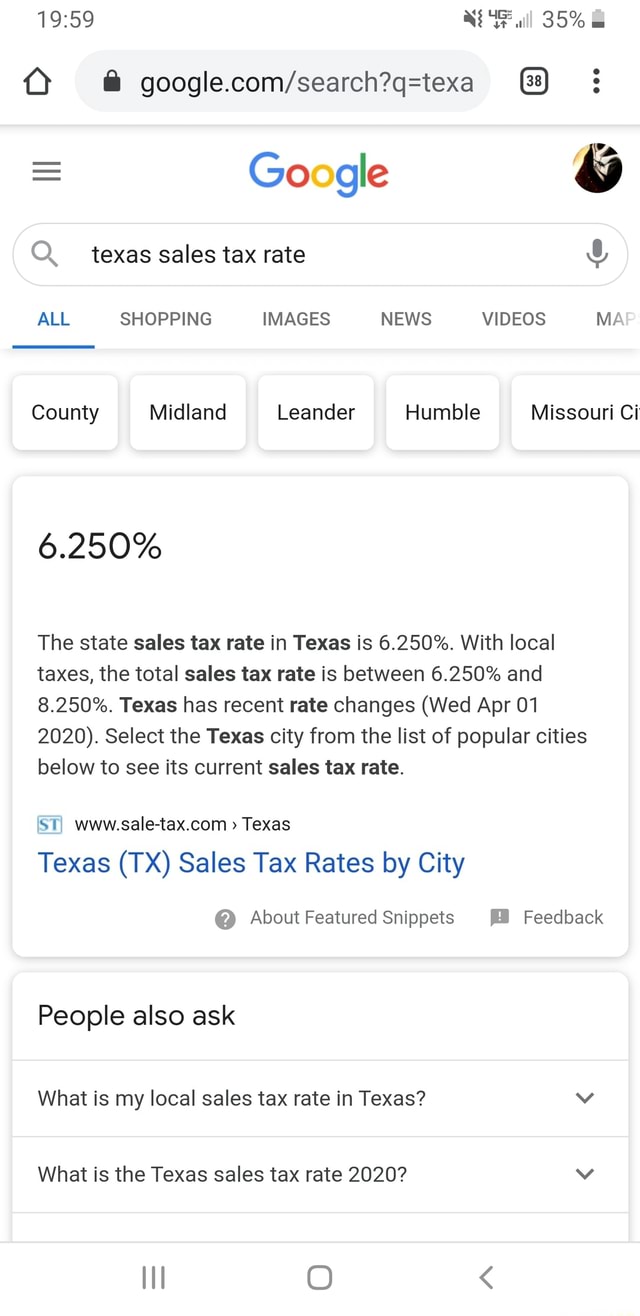Open 'Texas (TX) Sales Tax Rates by City'
The image size is (640, 1316).
[x=251, y=862]
